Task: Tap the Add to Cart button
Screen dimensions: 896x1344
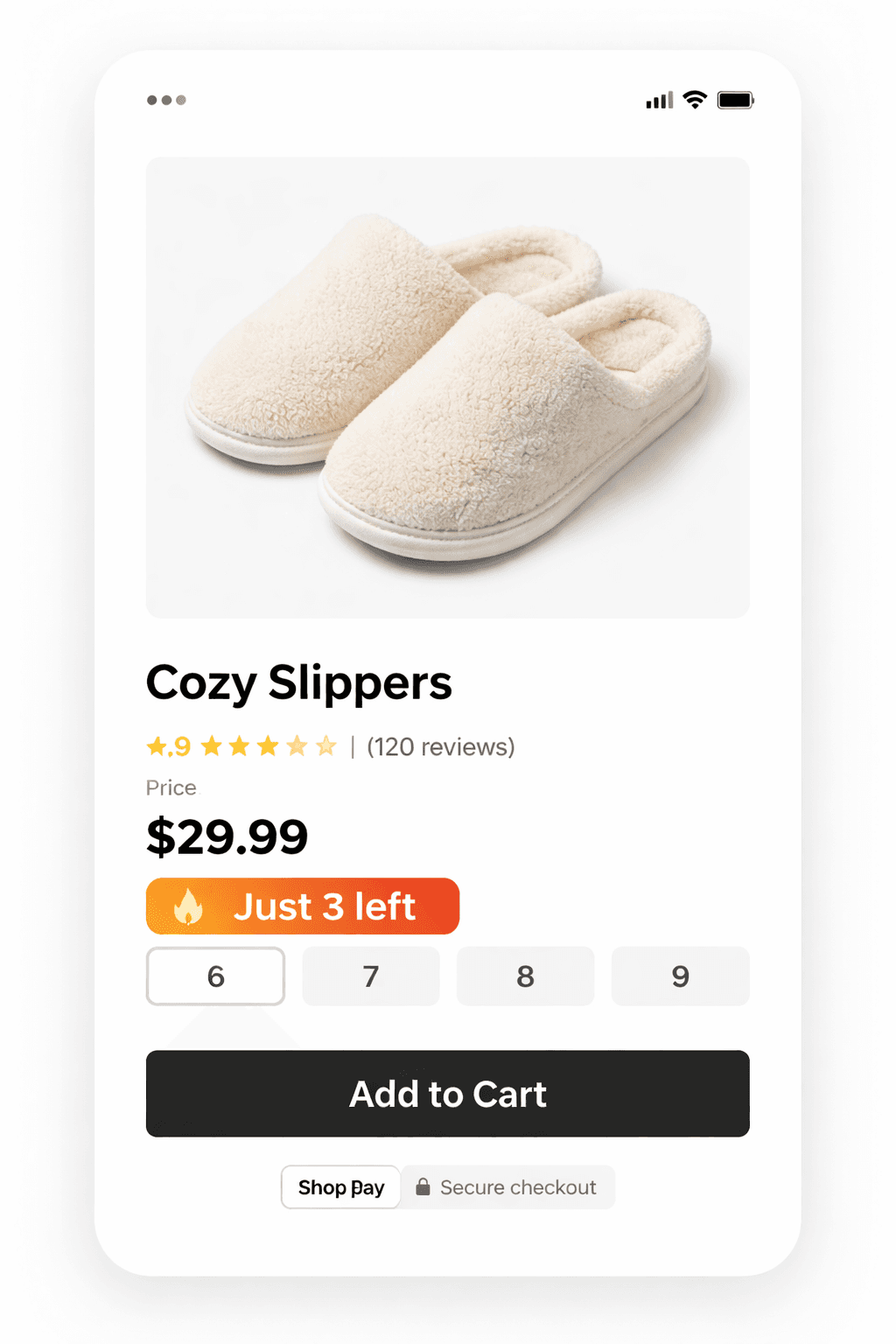Action: pos(447,1094)
